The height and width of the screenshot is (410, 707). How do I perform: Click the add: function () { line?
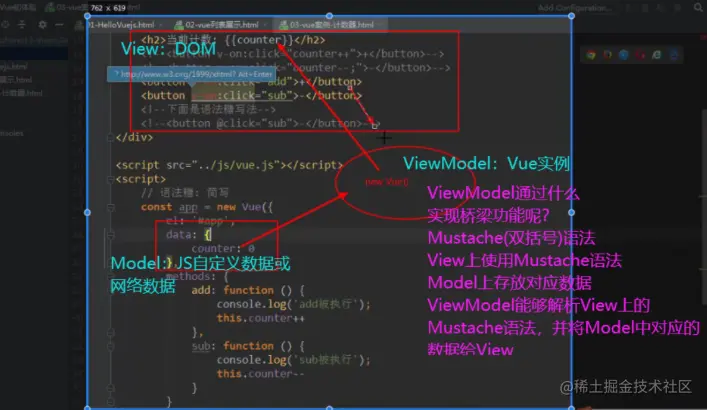248,290
